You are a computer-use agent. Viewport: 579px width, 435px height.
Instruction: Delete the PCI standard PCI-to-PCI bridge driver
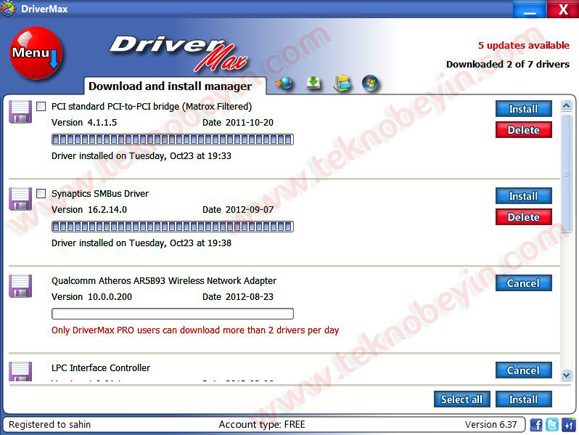524,130
